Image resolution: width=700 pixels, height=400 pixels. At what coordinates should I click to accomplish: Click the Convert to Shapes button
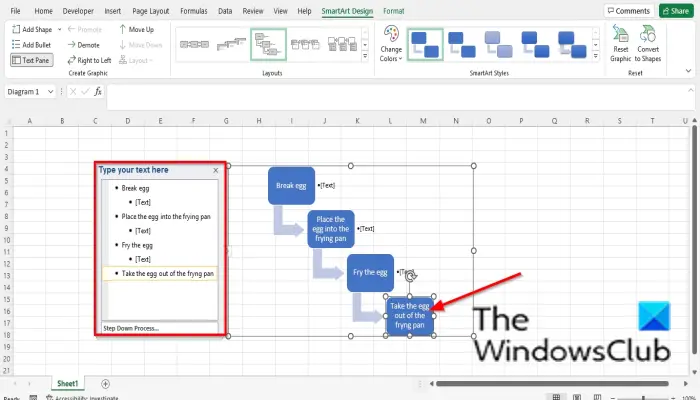click(x=648, y=44)
